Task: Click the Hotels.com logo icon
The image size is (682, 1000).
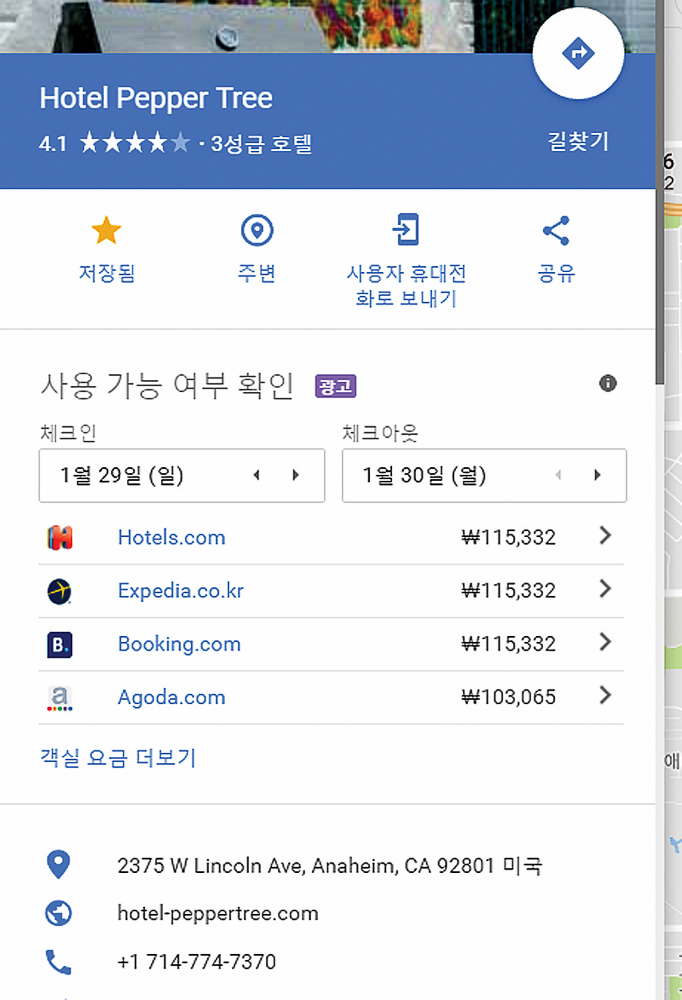Action: 60,538
